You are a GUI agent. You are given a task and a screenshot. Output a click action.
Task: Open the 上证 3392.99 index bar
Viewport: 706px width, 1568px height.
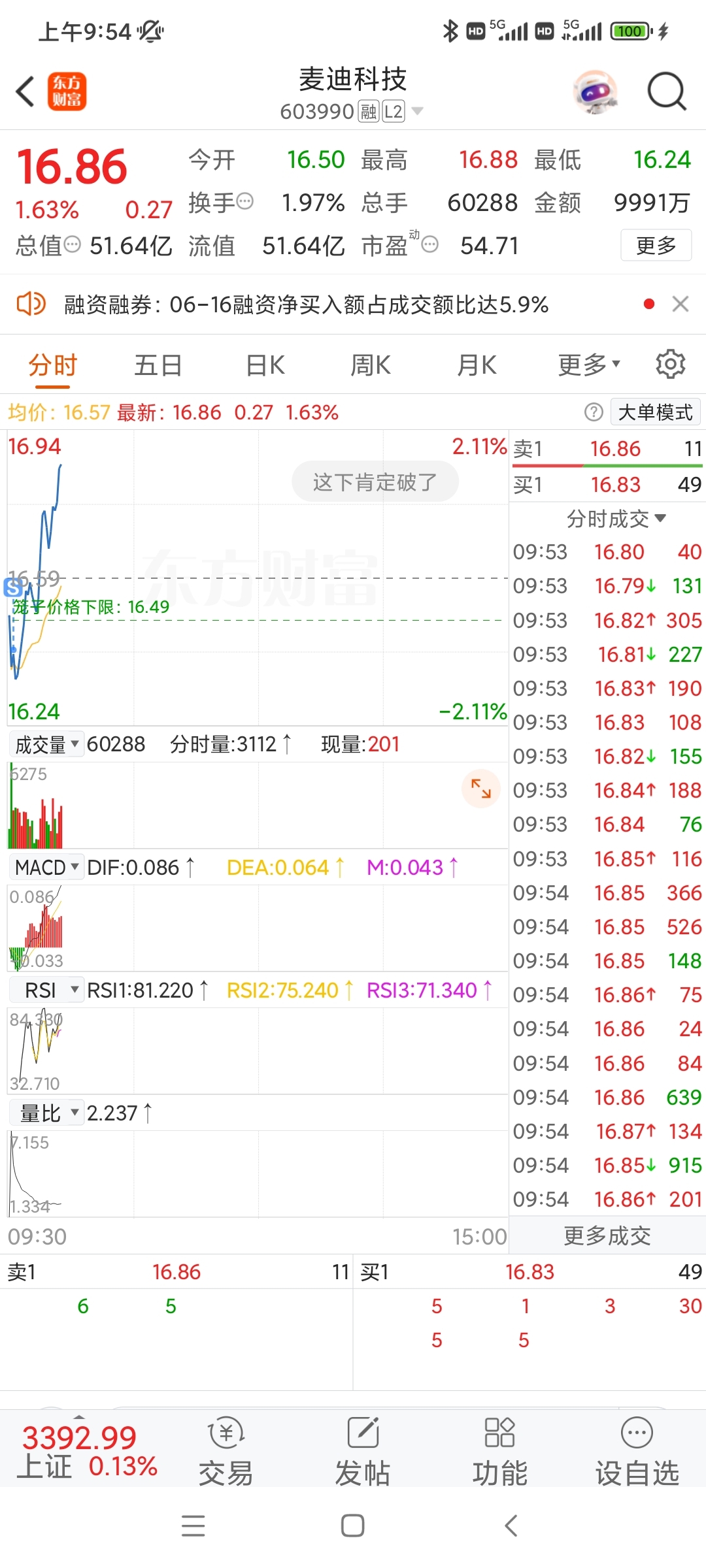click(x=87, y=1452)
